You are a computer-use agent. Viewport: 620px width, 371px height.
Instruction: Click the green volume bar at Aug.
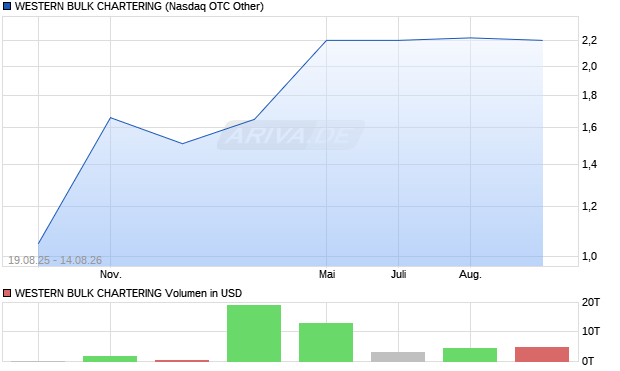[470, 355]
